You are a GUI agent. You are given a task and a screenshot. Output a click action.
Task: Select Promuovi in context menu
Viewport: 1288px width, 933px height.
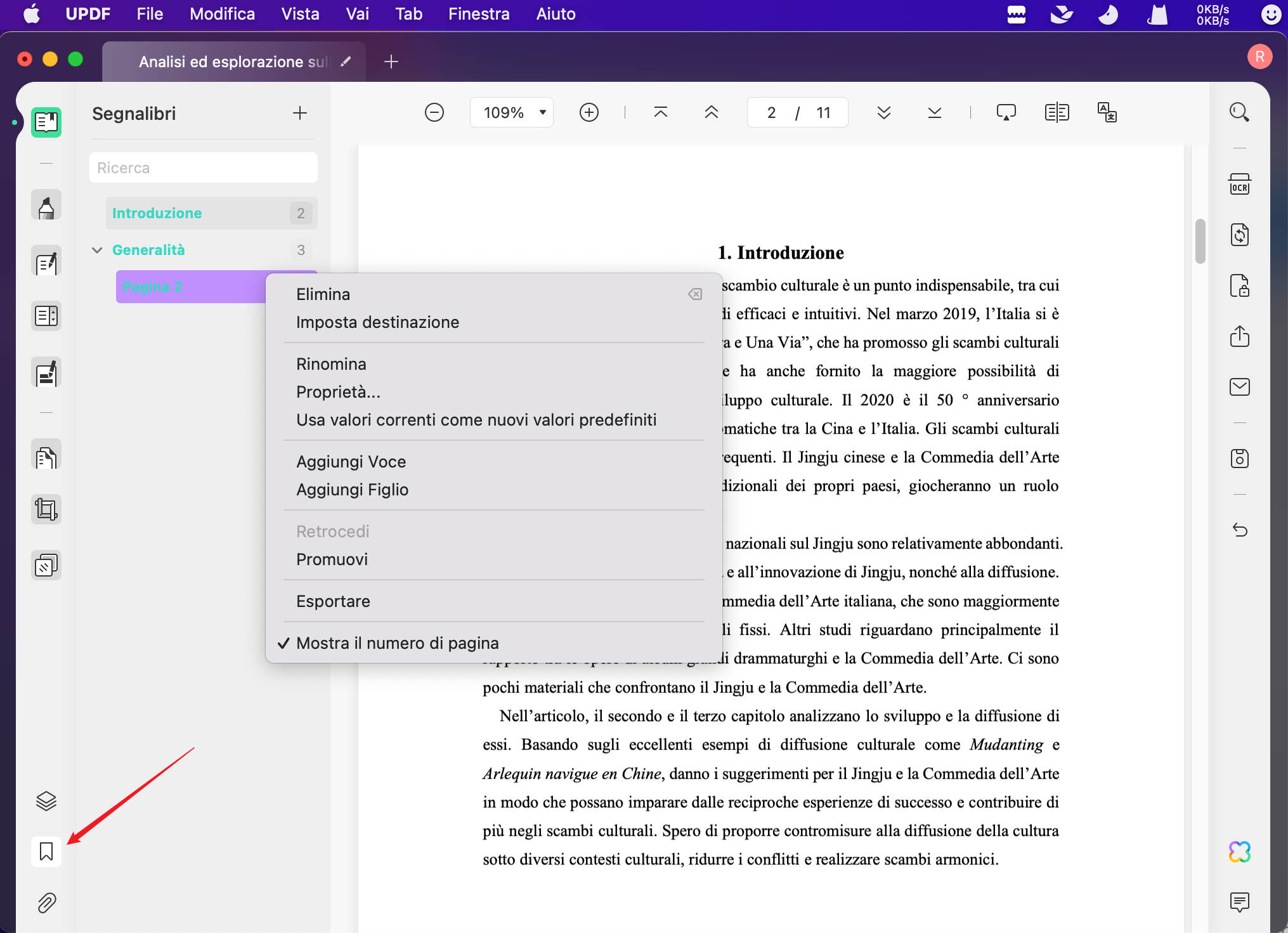click(332, 559)
